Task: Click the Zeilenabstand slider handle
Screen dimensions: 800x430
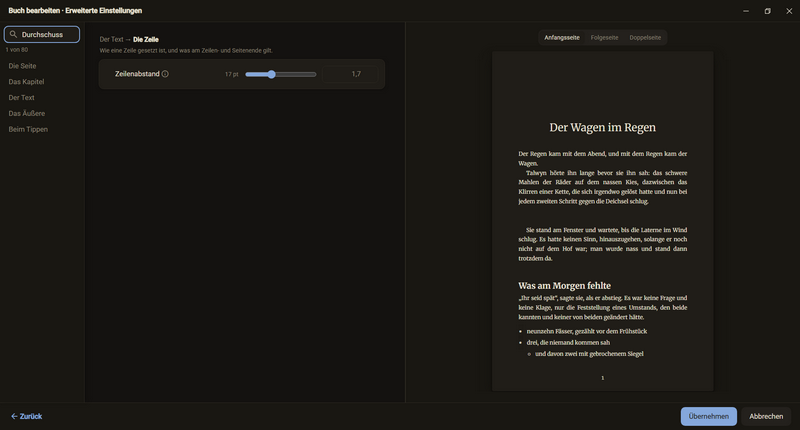Action: pyautogui.click(x=271, y=74)
